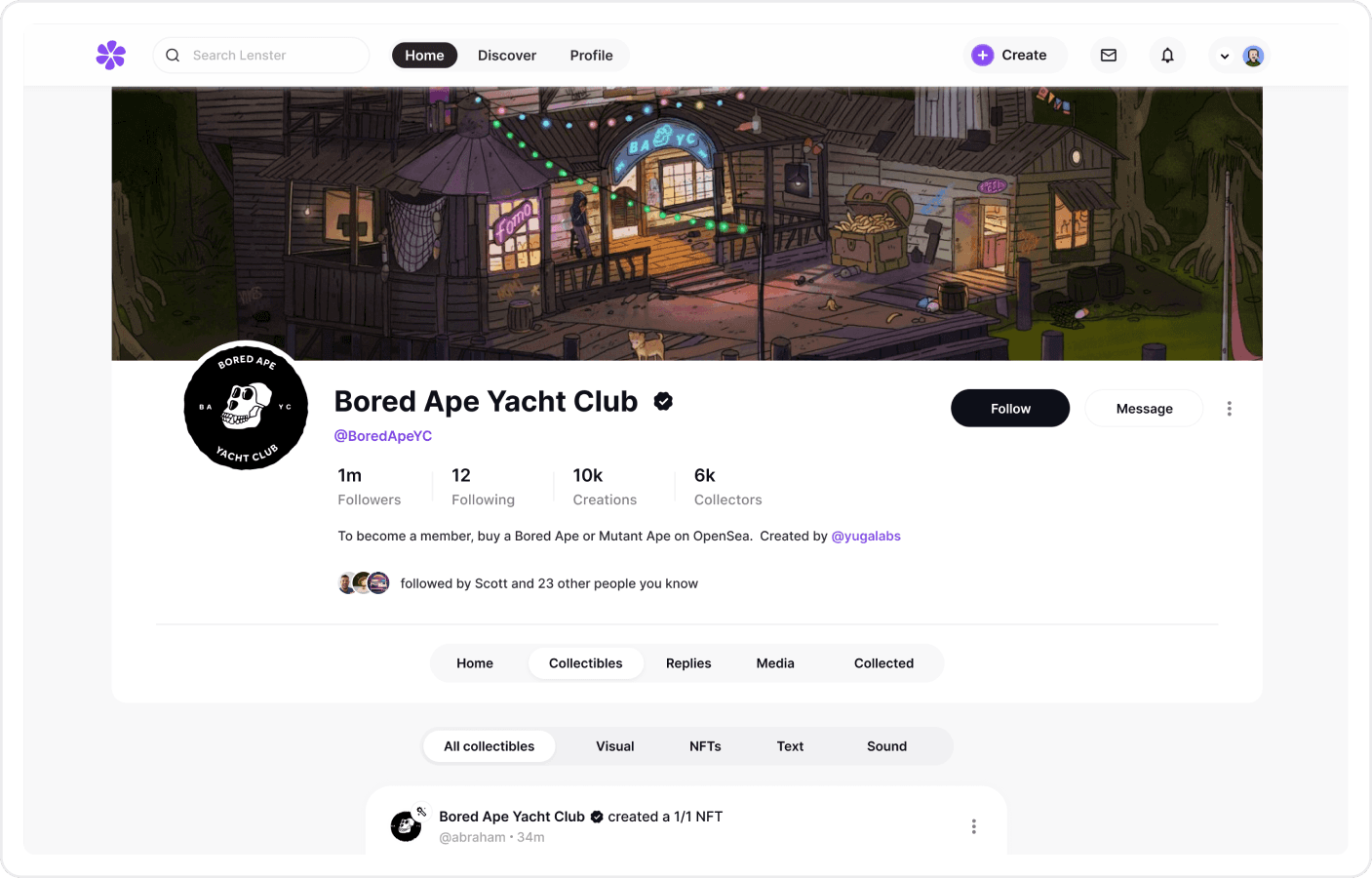Select the Collected profile tab
Viewport: 1372px width, 879px height.
[x=883, y=663]
